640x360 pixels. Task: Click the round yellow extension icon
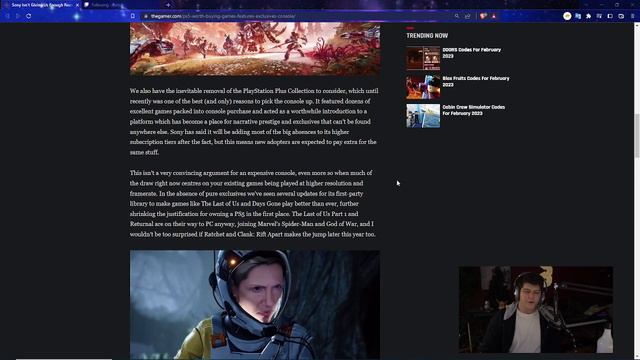[567, 16]
